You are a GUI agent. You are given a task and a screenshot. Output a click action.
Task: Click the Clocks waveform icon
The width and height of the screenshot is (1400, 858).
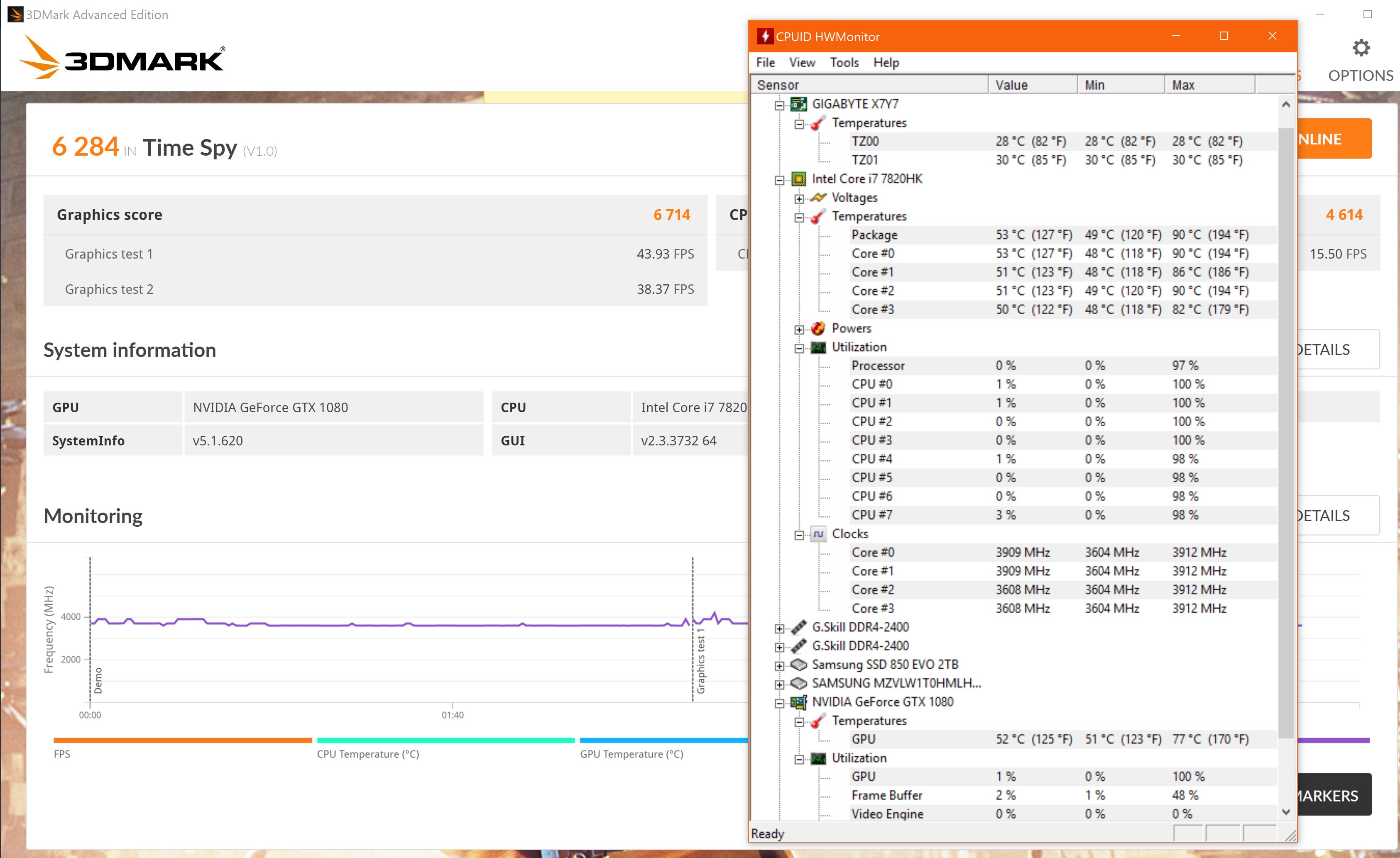(x=818, y=534)
